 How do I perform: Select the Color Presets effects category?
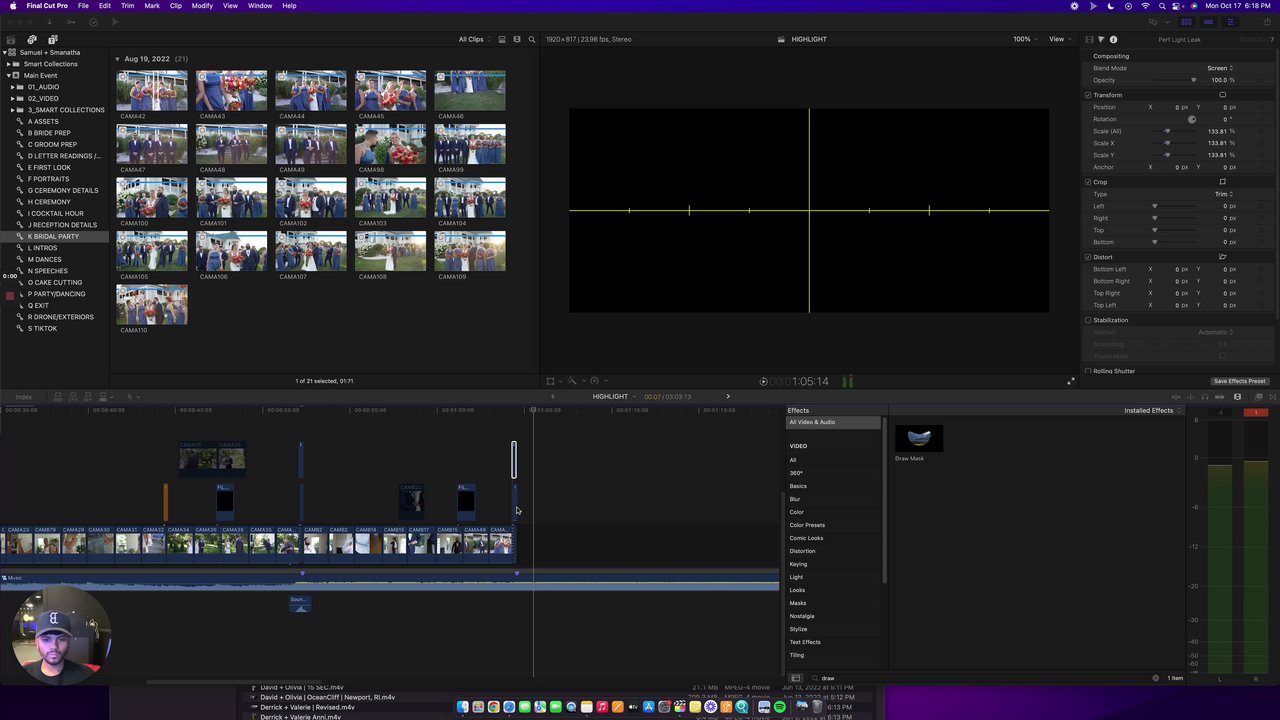807,525
